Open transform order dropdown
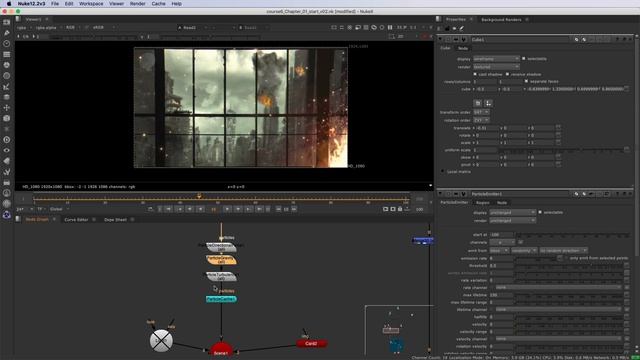 click(481, 112)
